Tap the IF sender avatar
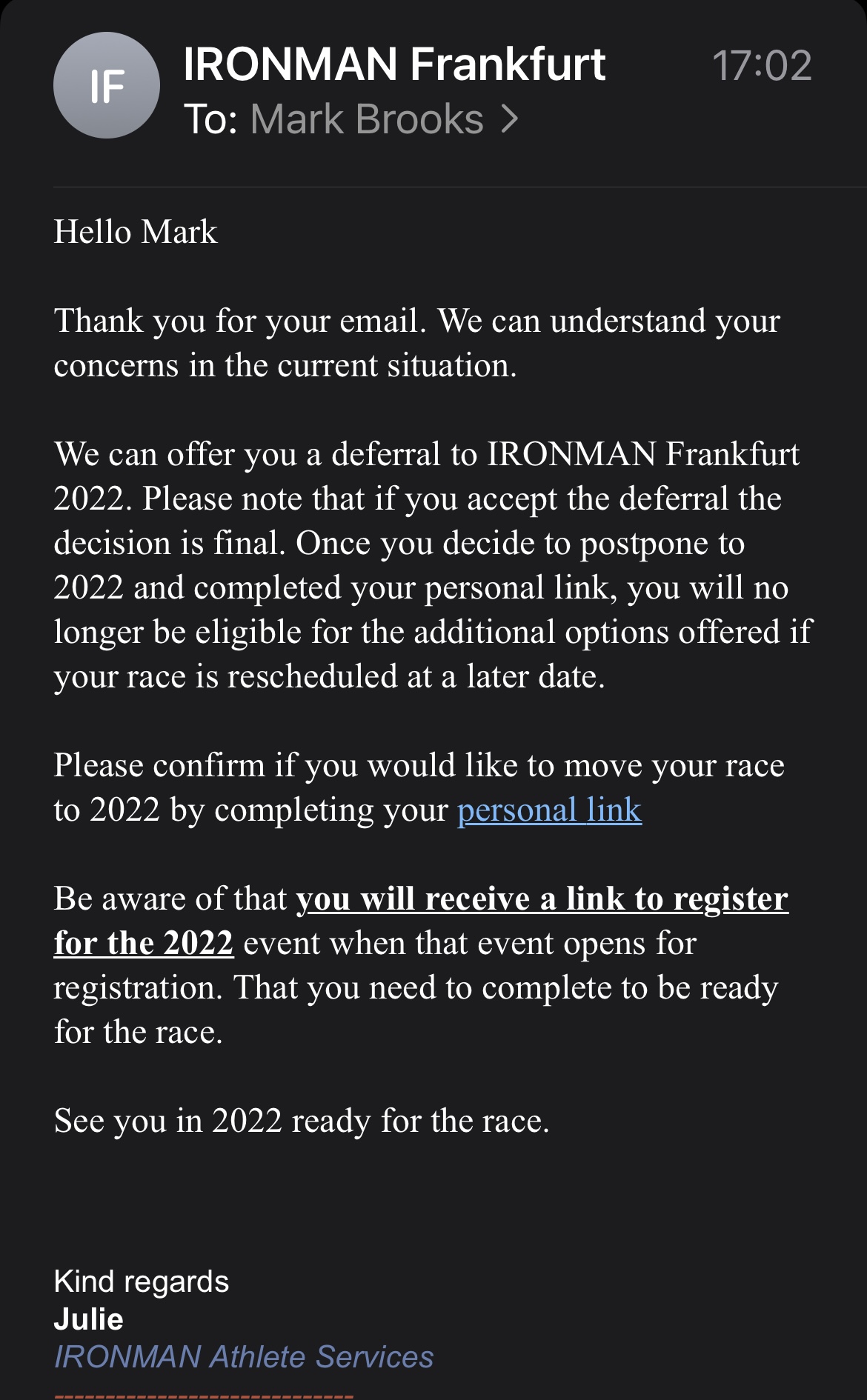This screenshot has width=867, height=1400. click(x=107, y=86)
